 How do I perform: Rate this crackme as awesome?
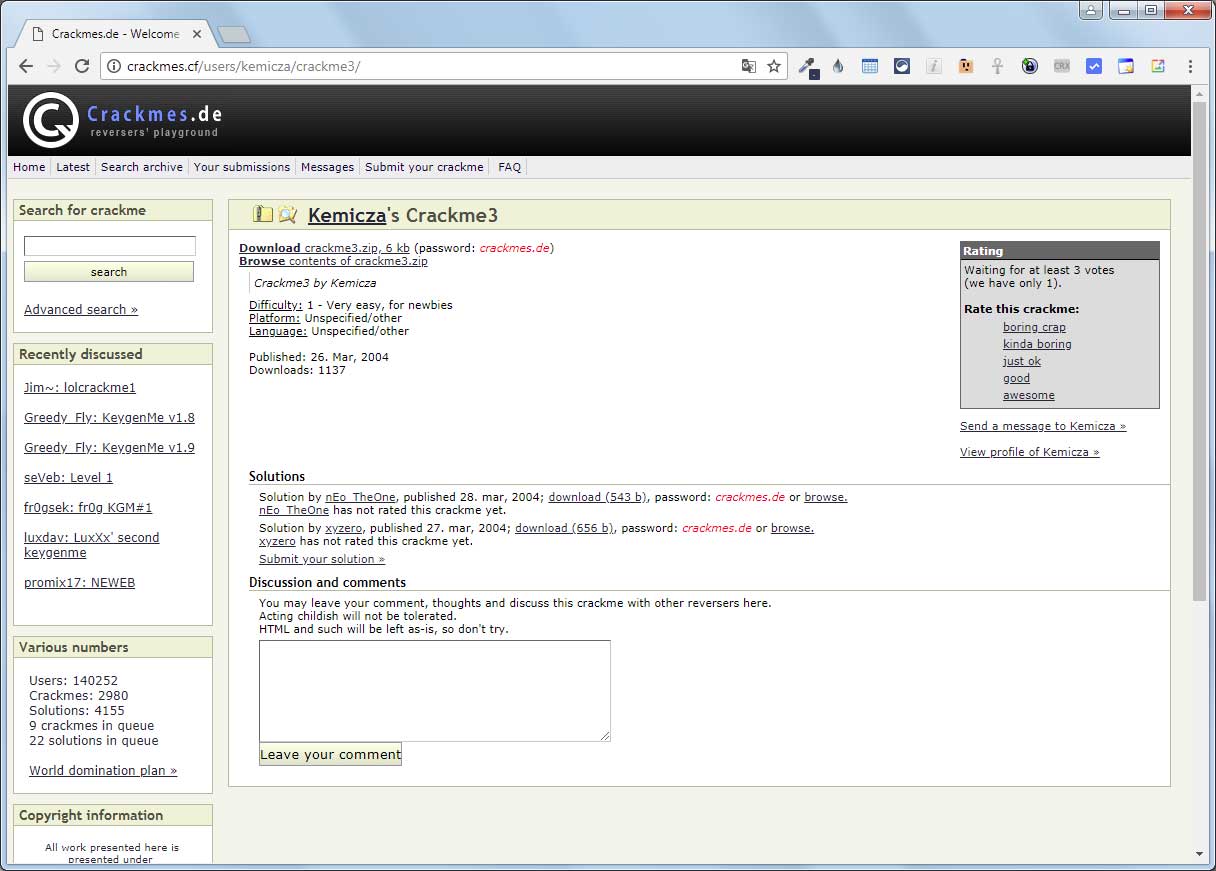click(1028, 395)
